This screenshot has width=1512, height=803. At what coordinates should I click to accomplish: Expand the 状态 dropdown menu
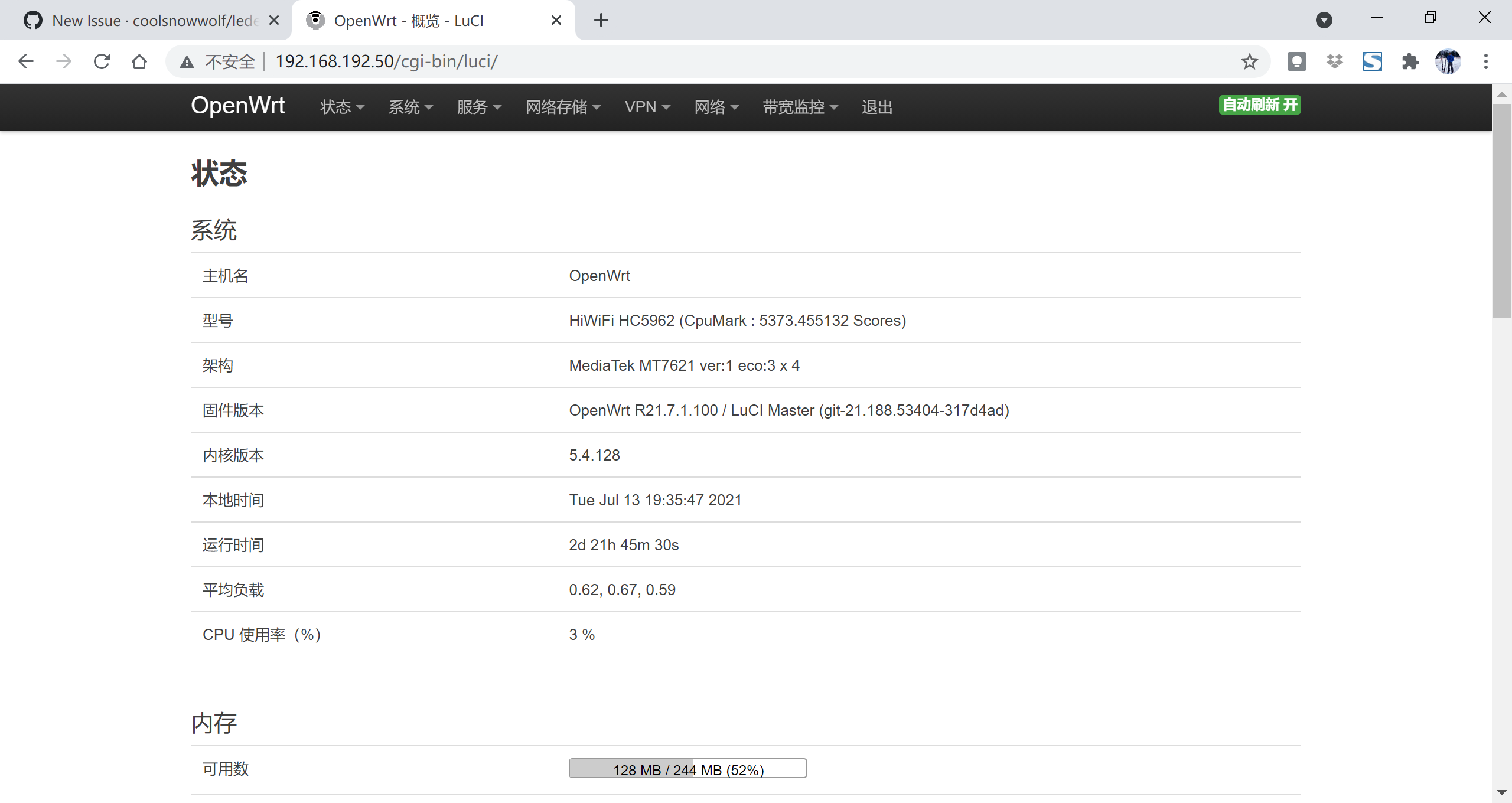pos(341,107)
